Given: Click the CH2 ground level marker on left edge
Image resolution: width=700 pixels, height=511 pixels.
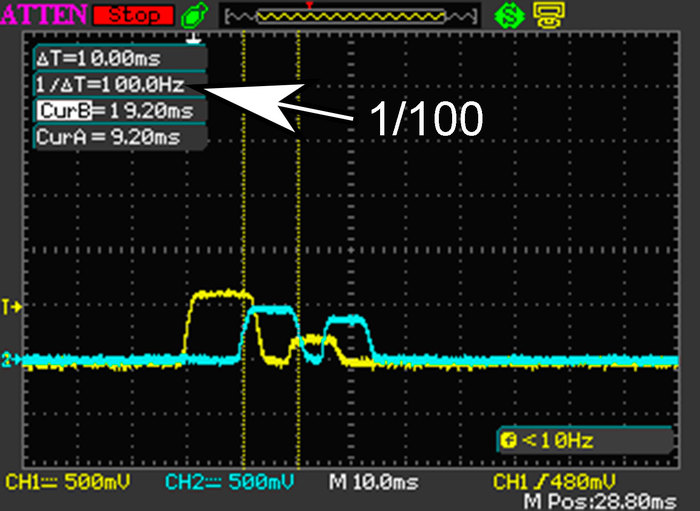Looking at the screenshot, I should point(12,359).
